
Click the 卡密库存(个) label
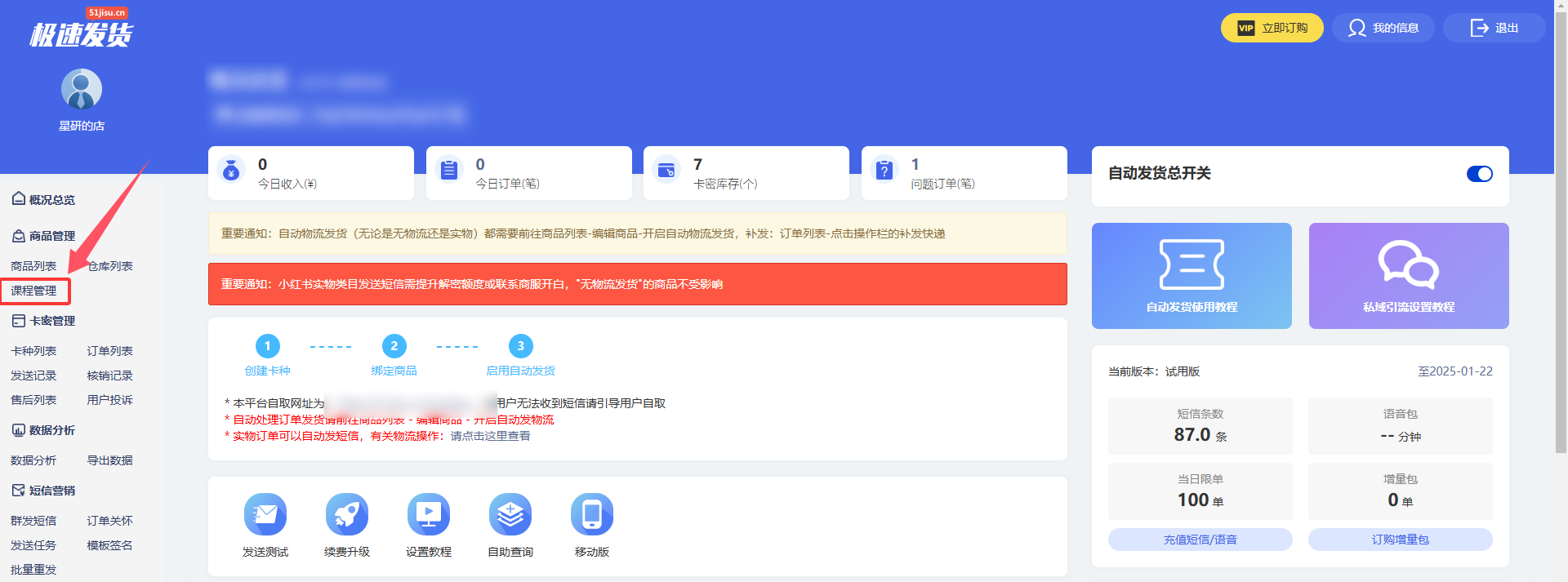(725, 184)
